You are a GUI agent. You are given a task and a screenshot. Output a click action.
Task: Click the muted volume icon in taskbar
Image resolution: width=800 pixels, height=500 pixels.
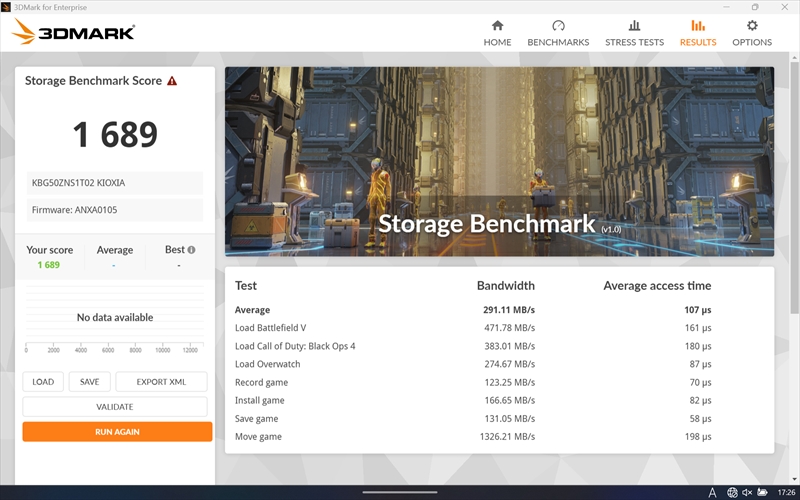[749, 492]
